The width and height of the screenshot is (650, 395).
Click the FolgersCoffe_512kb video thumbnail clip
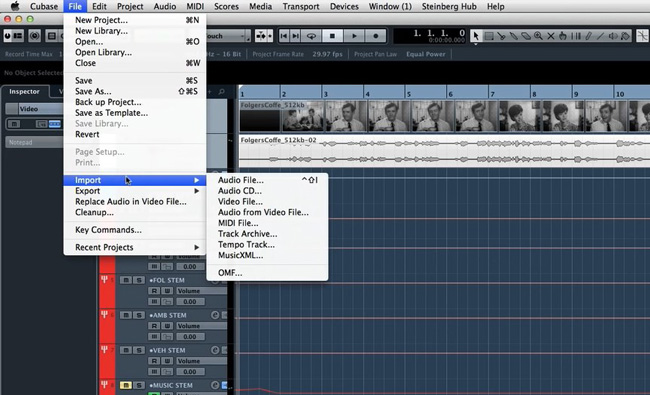click(444, 116)
